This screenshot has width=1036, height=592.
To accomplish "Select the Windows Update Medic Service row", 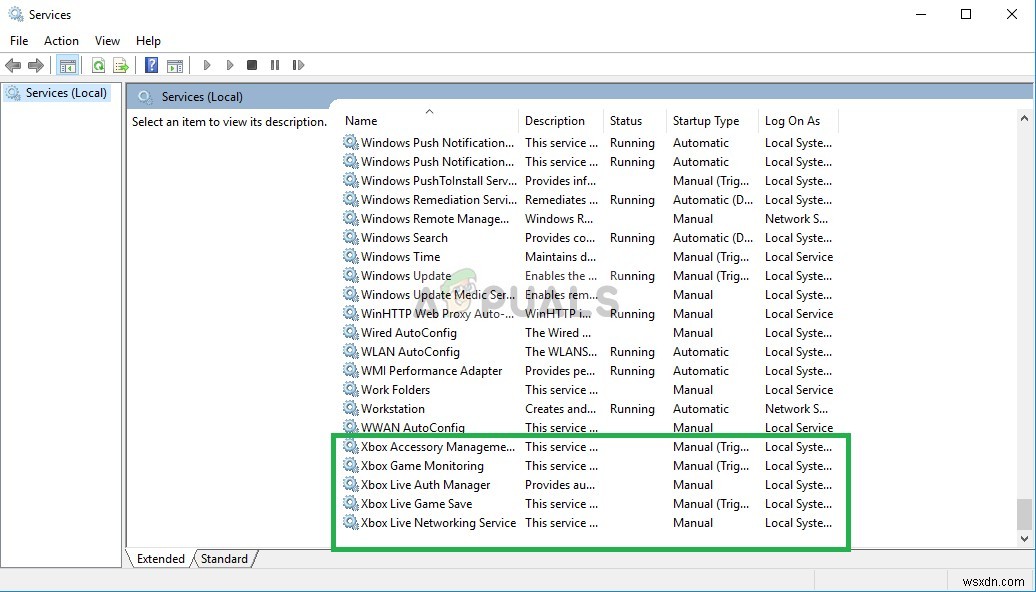I will 588,295.
